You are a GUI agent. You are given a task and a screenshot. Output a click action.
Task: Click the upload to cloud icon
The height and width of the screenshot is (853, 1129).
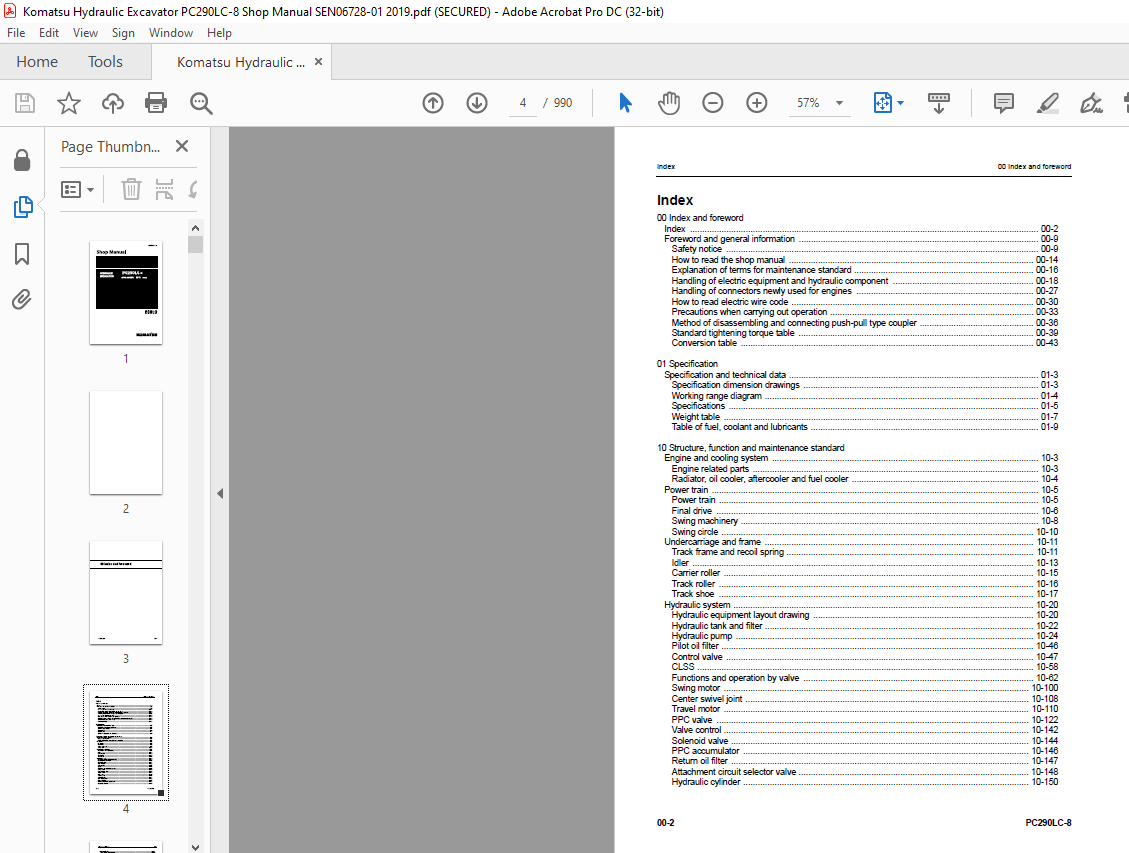pyautogui.click(x=112, y=103)
